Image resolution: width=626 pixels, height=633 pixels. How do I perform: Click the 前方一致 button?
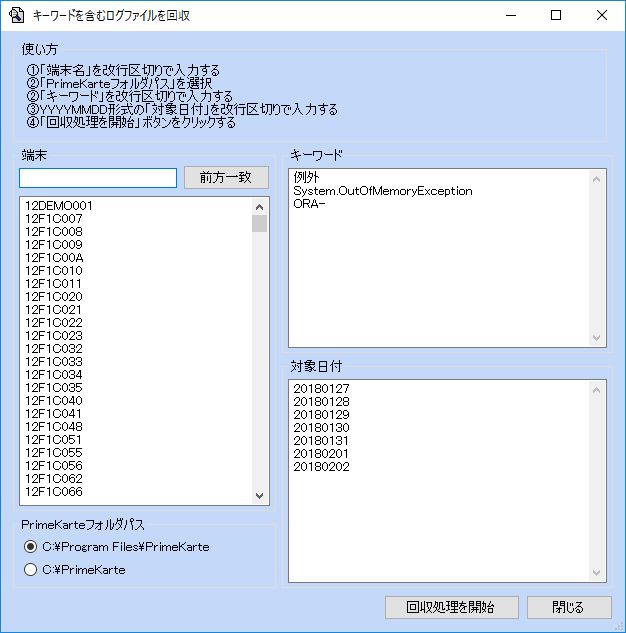click(226, 177)
